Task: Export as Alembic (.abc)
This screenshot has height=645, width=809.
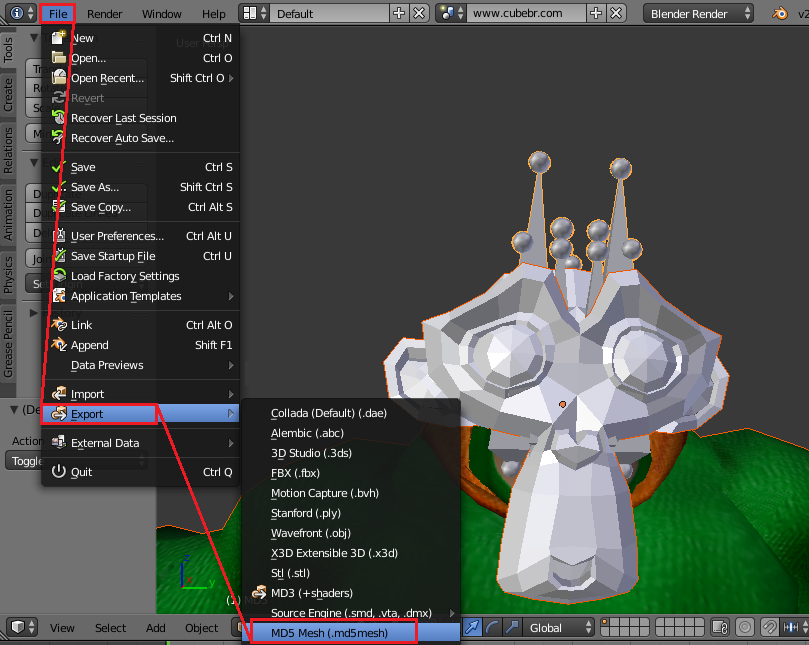Action: coord(351,433)
